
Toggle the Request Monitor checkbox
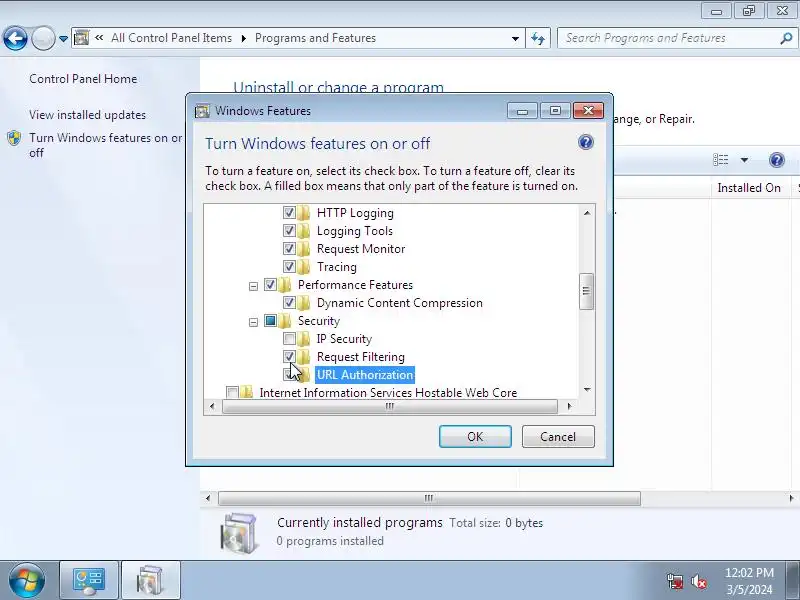(x=289, y=248)
